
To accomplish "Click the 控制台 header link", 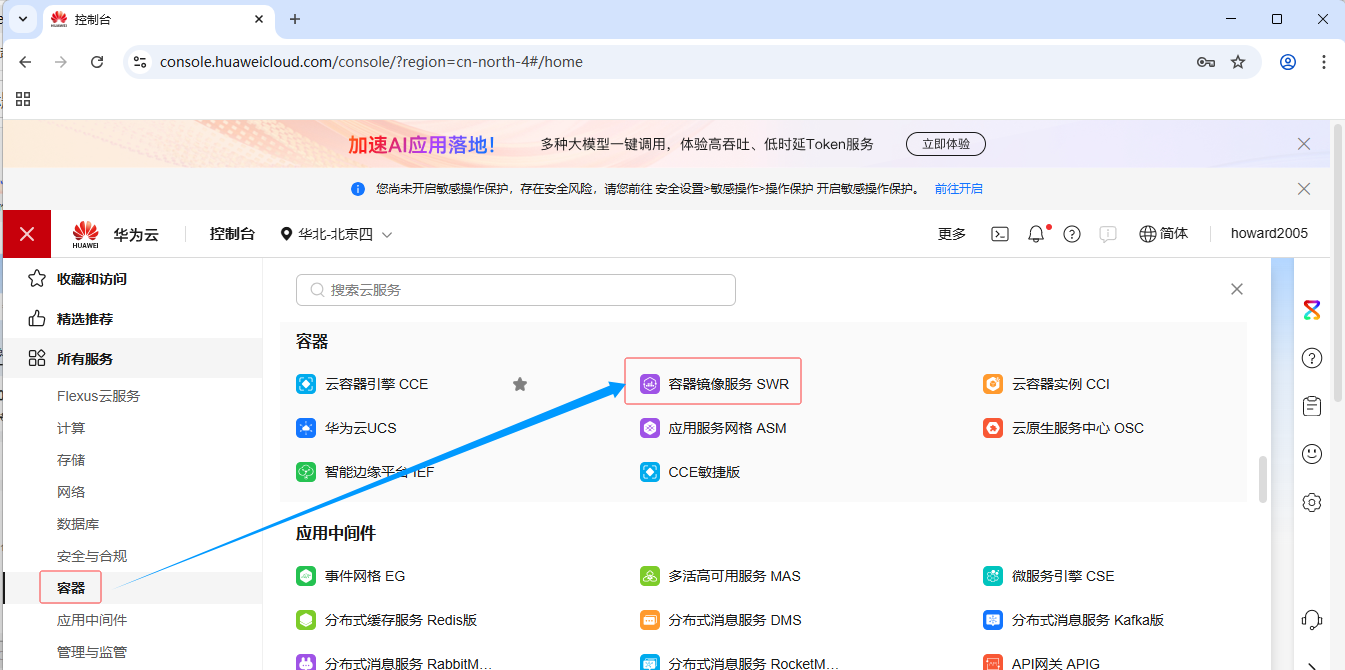I will click(232, 234).
